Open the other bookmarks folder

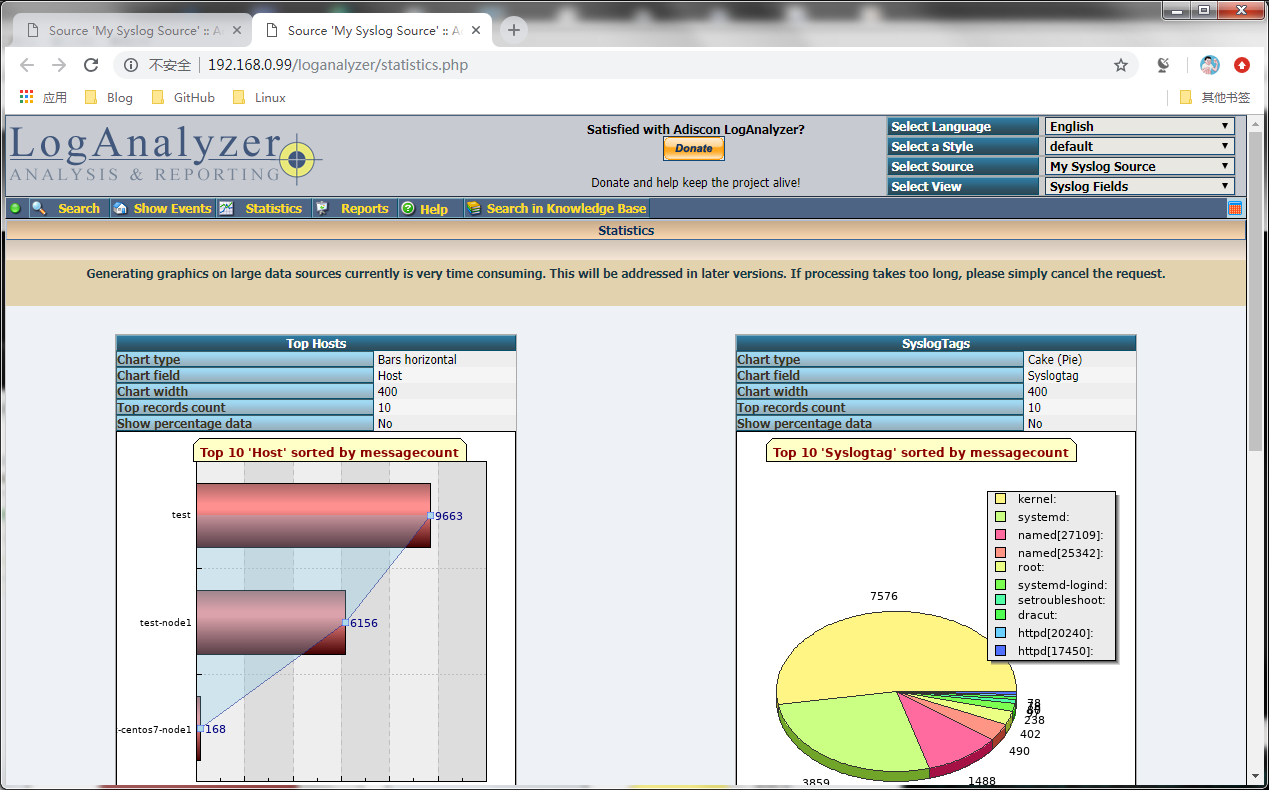(1214, 97)
